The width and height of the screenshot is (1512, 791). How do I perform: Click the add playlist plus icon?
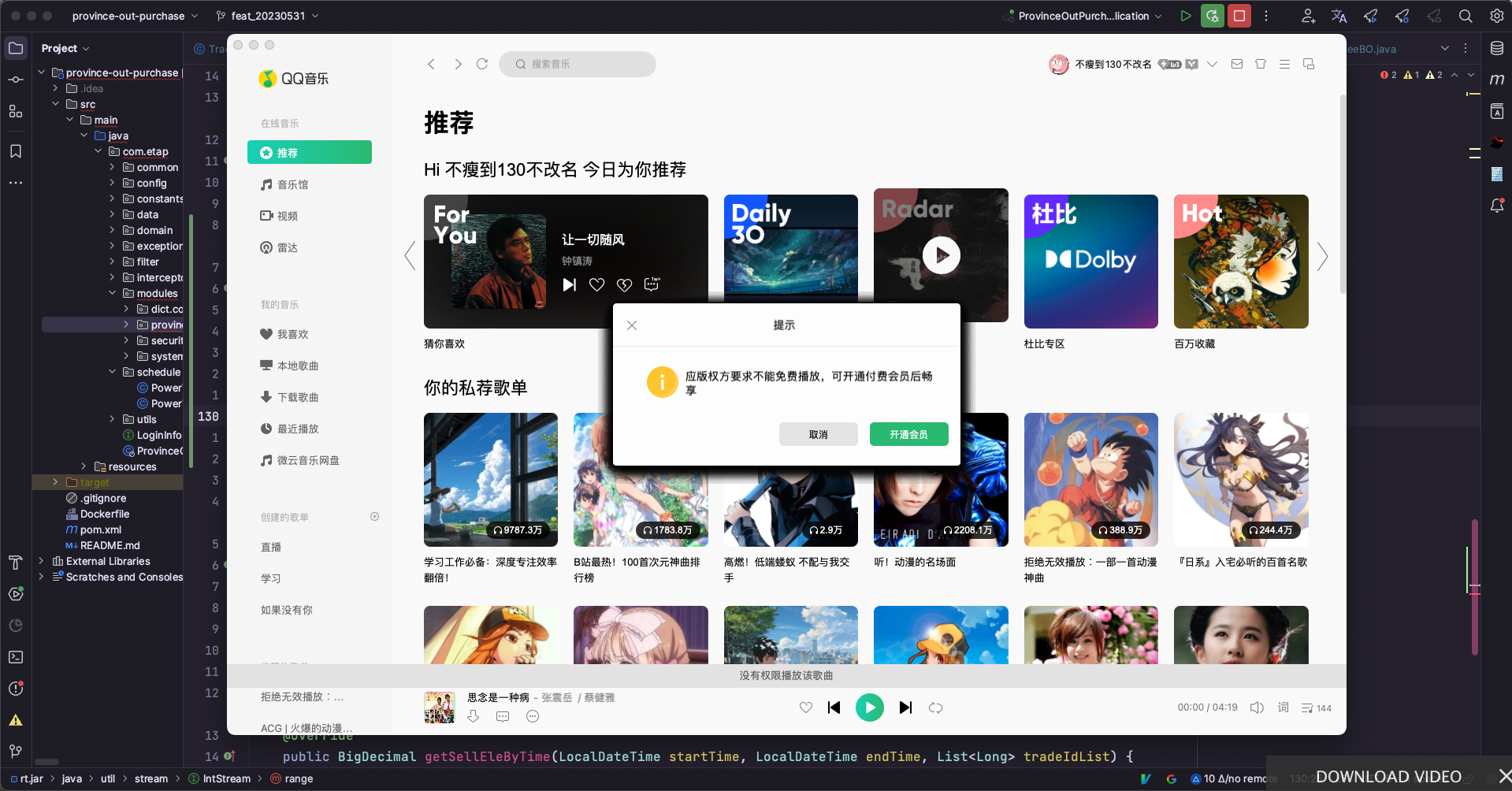[375, 517]
